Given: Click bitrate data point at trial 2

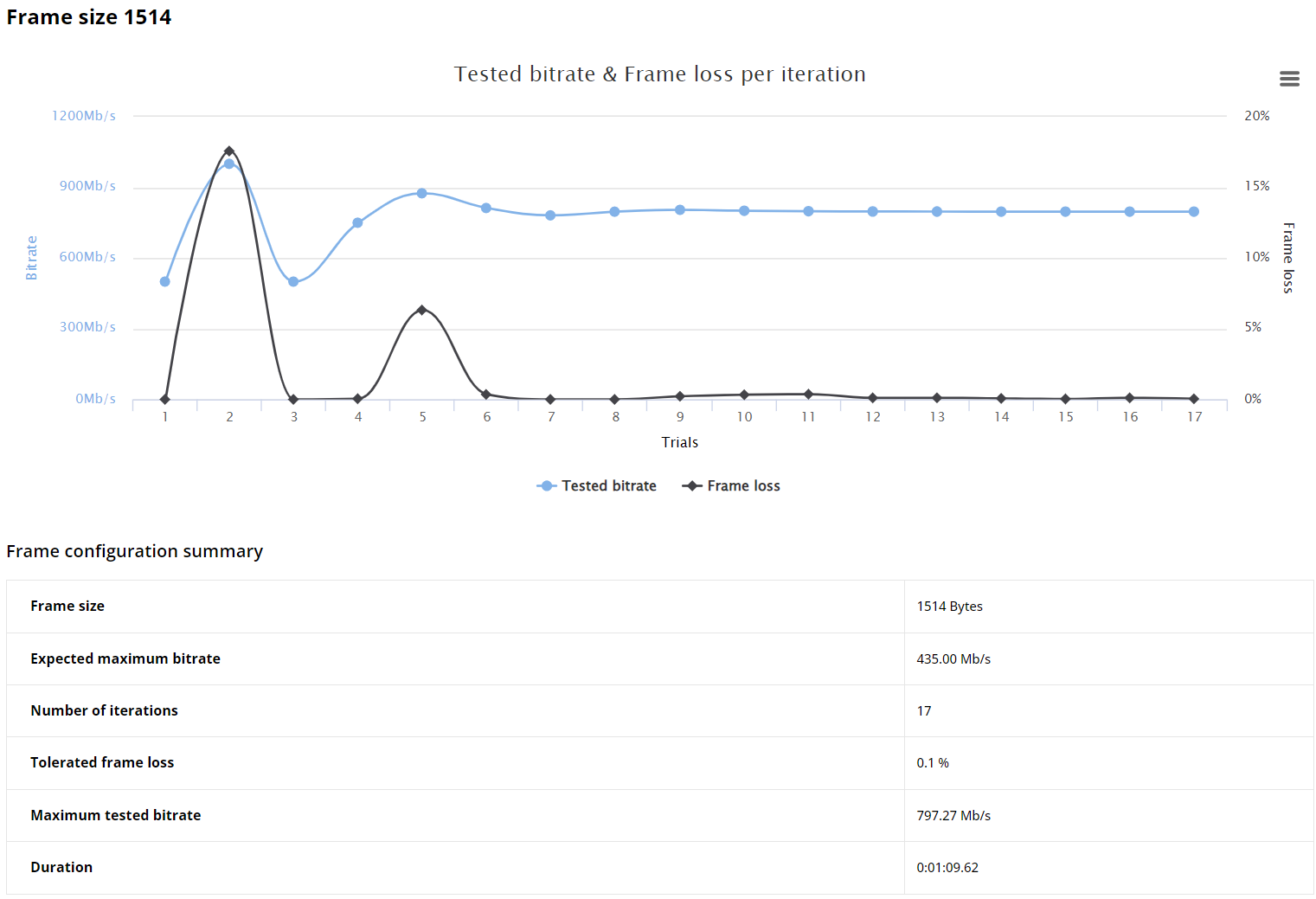Looking at the screenshot, I should tap(229, 164).
